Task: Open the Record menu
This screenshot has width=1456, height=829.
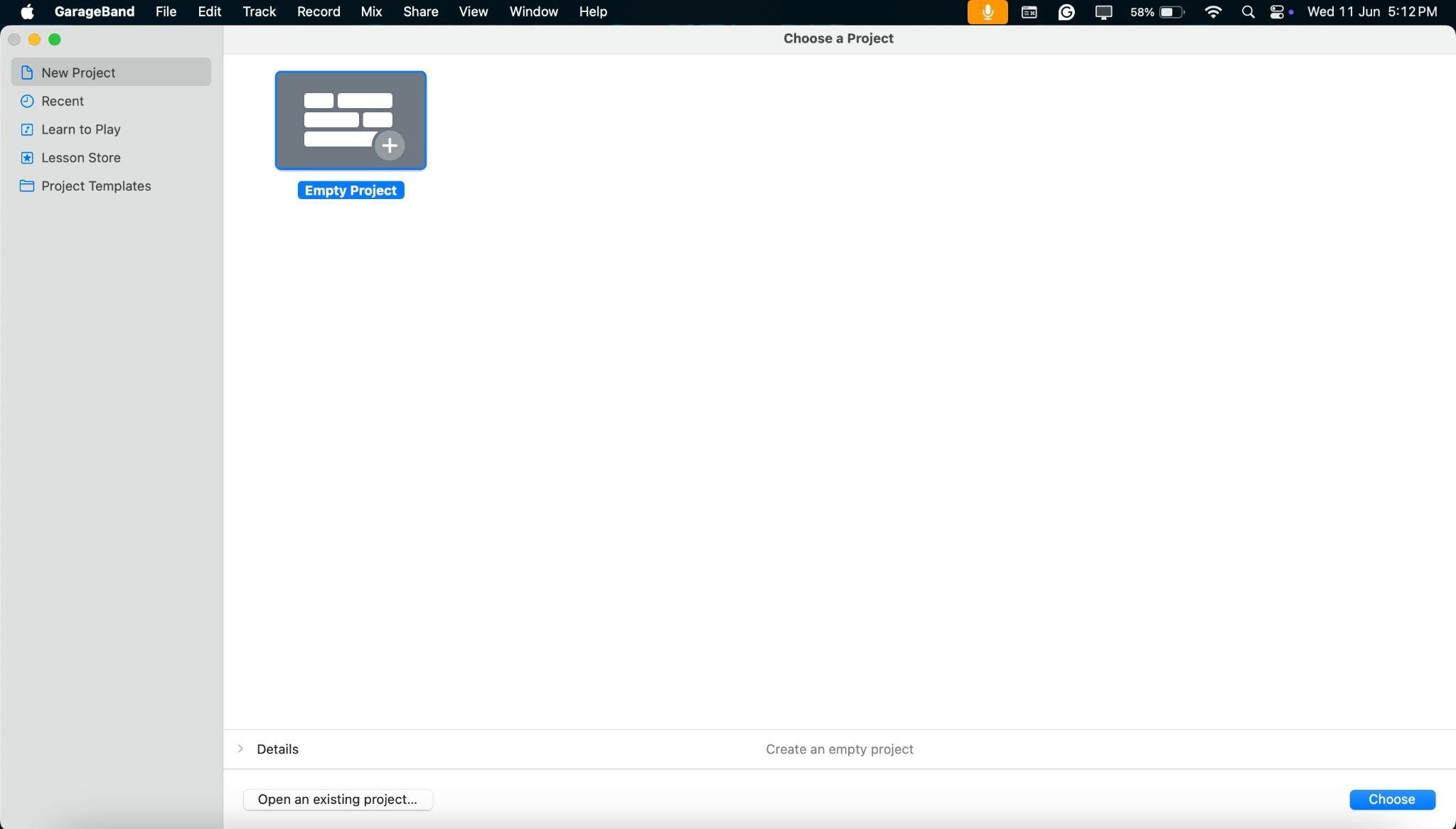Action: [x=318, y=12]
